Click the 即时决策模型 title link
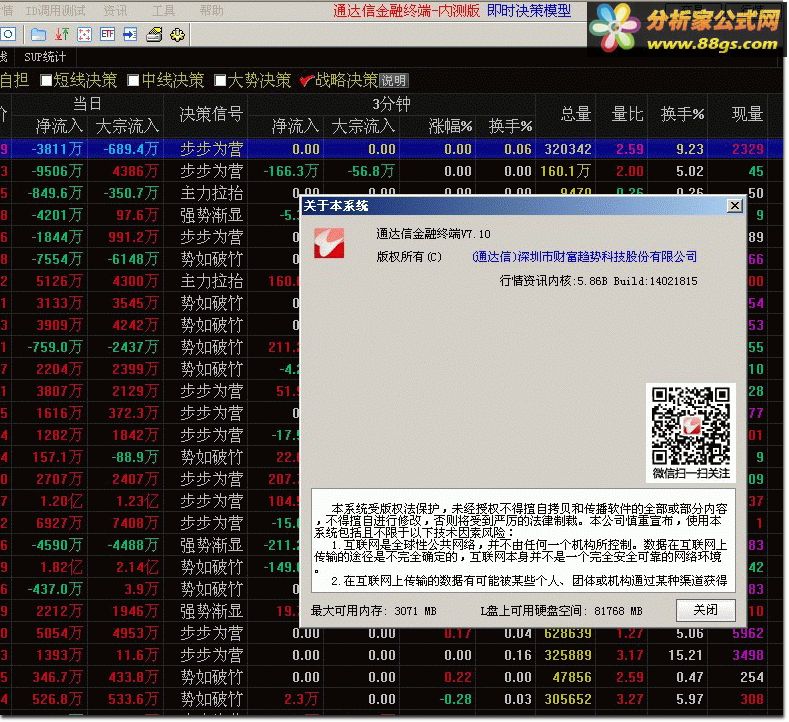The height and width of the screenshot is (722, 789). click(529, 11)
